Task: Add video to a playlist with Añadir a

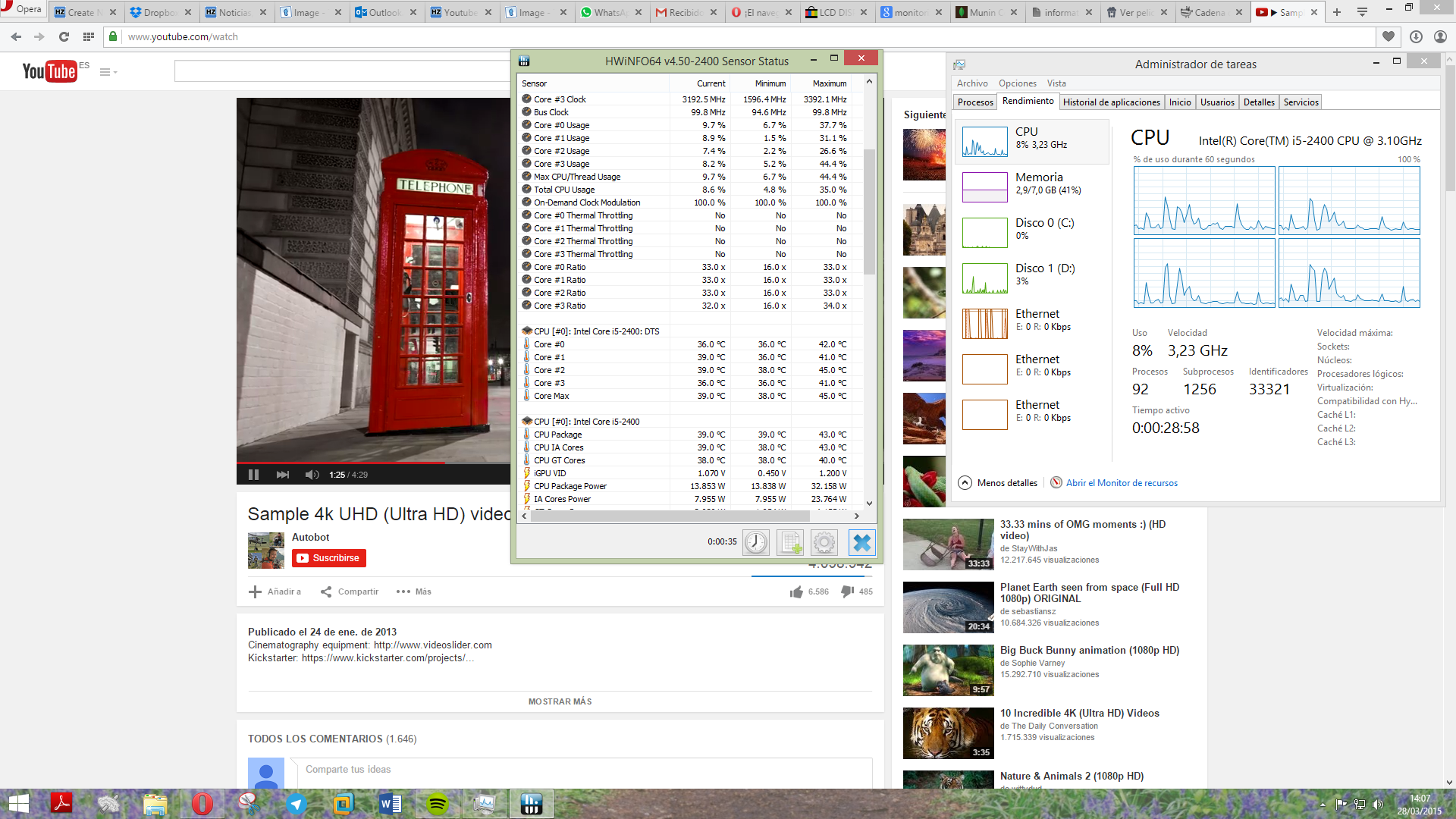Action: [x=275, y=591]
